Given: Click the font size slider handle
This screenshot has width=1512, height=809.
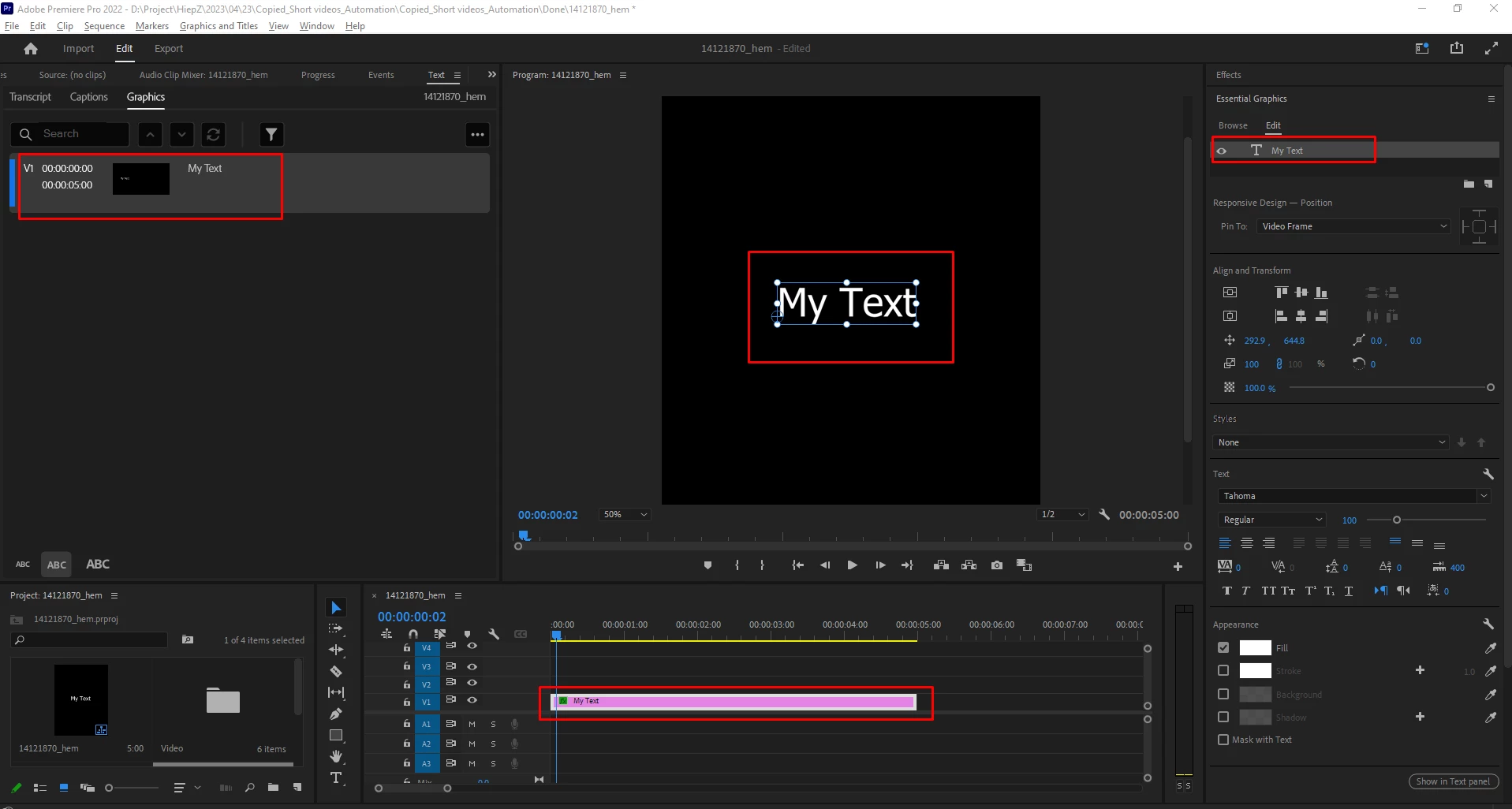Looking at the screenshot, I should (x=1397, y=520).
